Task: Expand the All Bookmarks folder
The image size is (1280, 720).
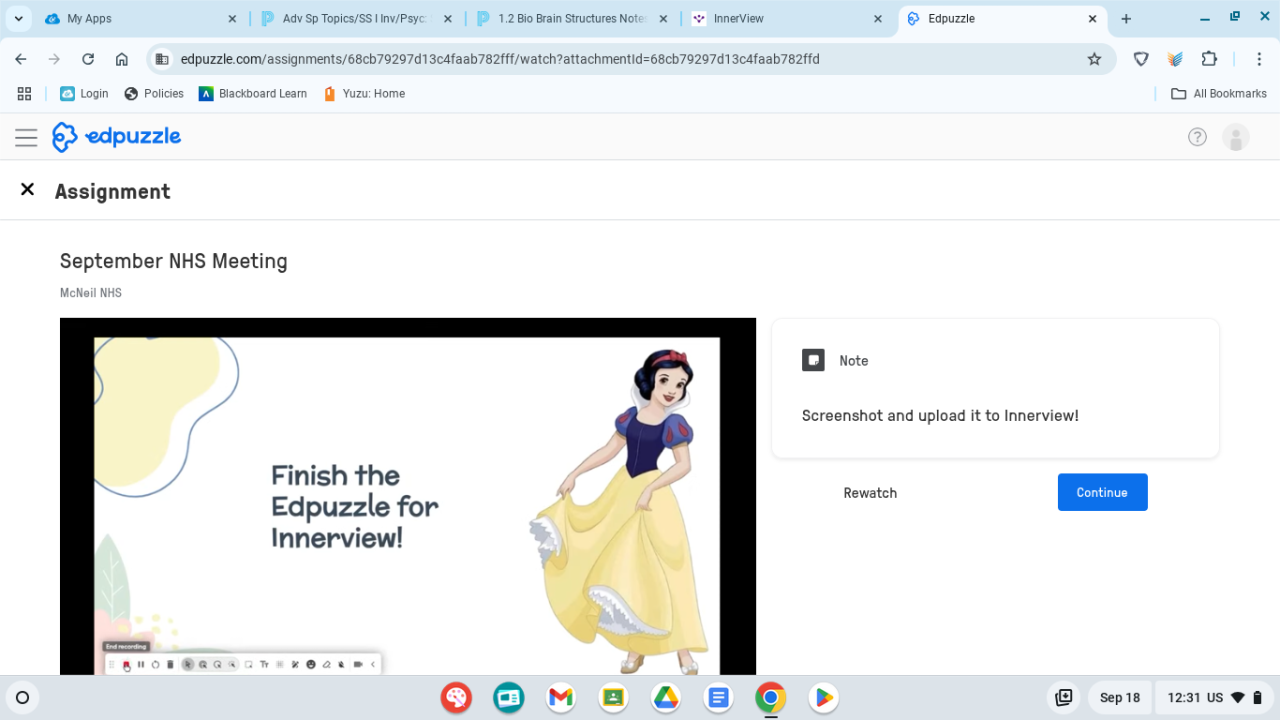Action: click(1218, 93)
